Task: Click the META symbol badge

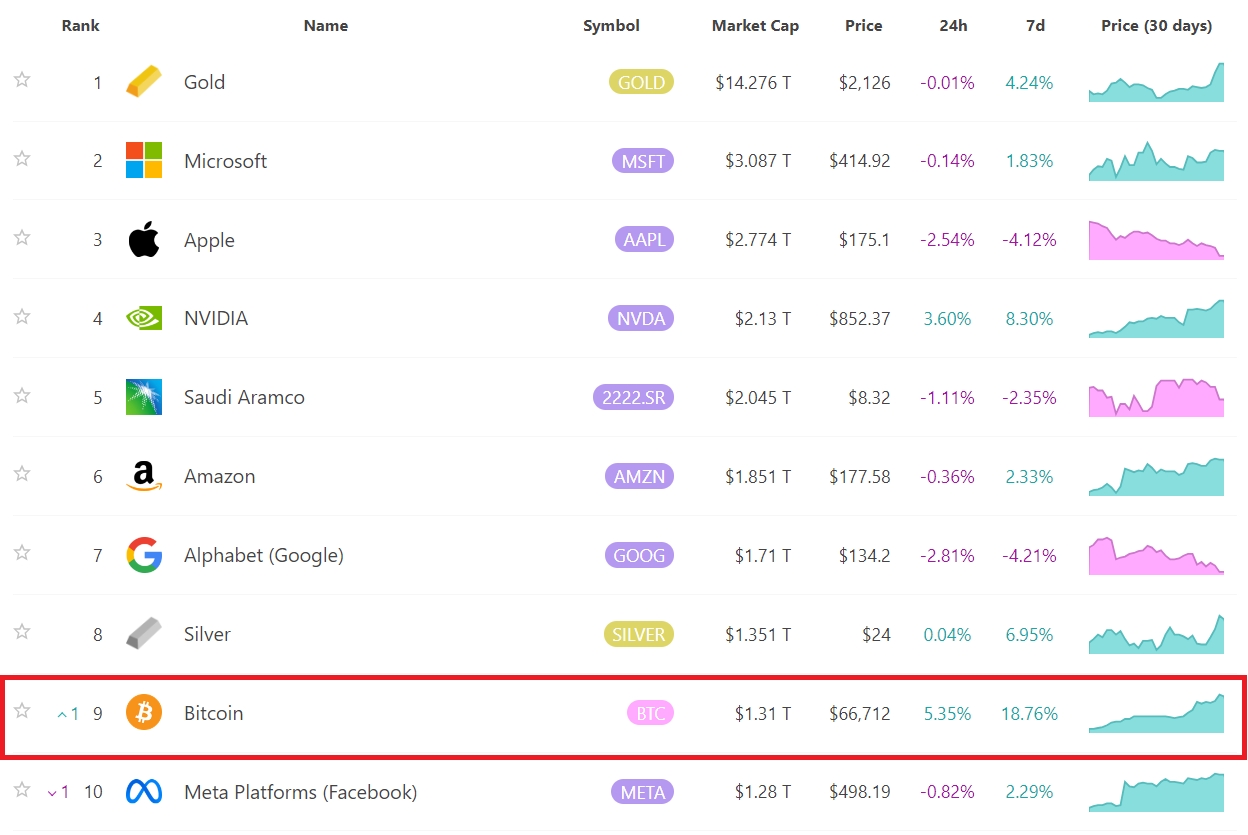Action: pos(642,792)
